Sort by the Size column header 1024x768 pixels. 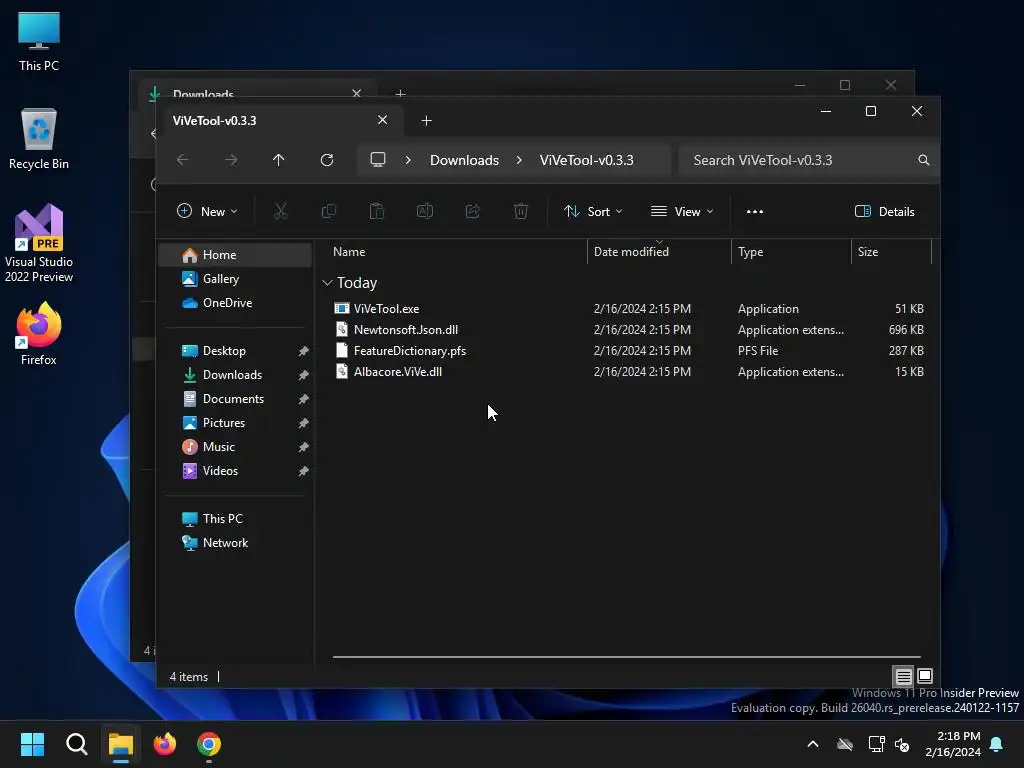pos(891,251)
